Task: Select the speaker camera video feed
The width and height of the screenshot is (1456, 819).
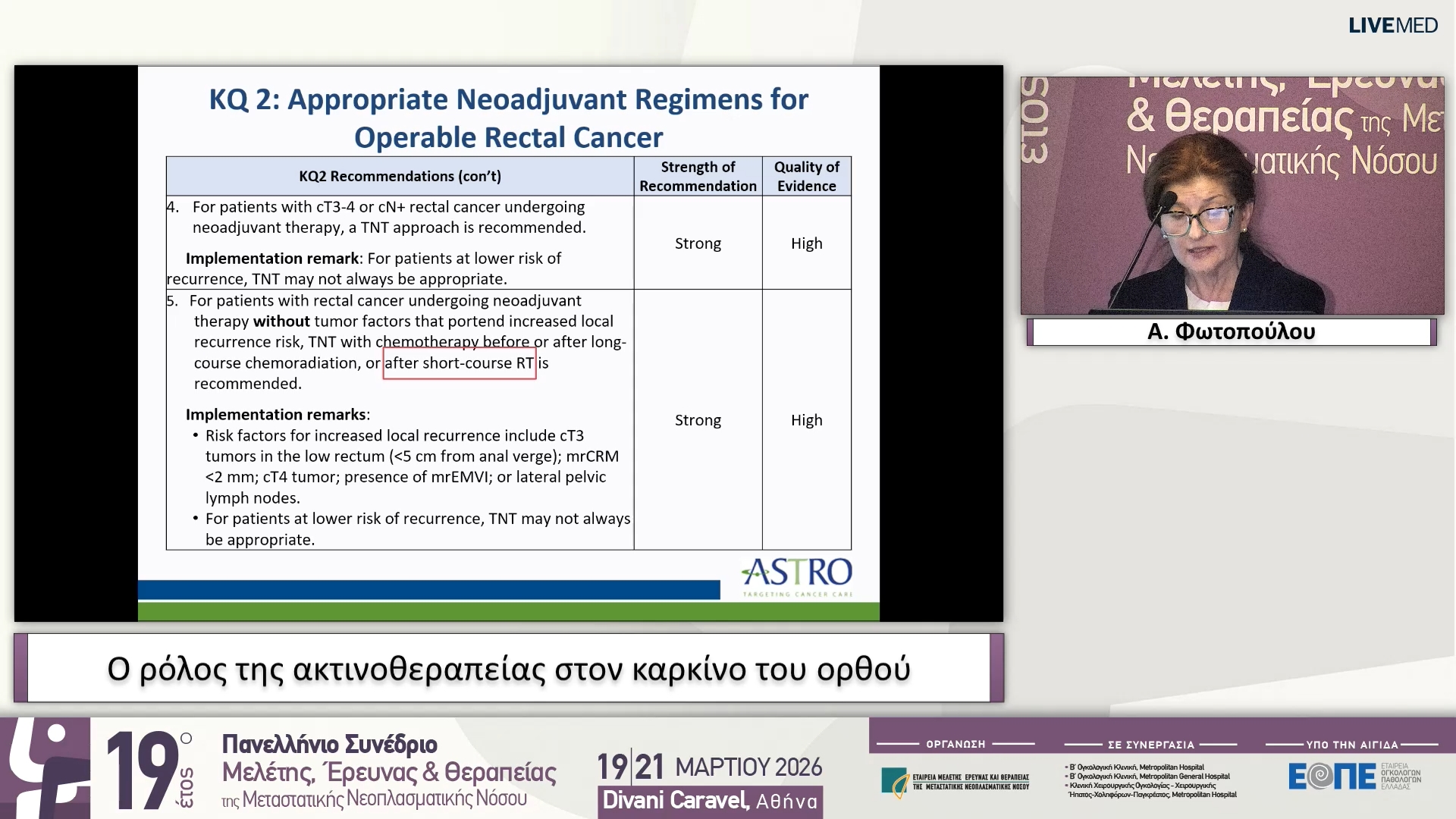Action: (x=1232, y=196)
